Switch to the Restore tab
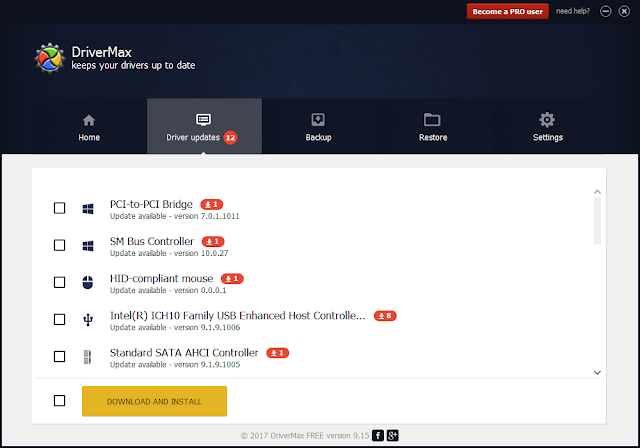Viewport: 640px width, 448px height. 433,126
